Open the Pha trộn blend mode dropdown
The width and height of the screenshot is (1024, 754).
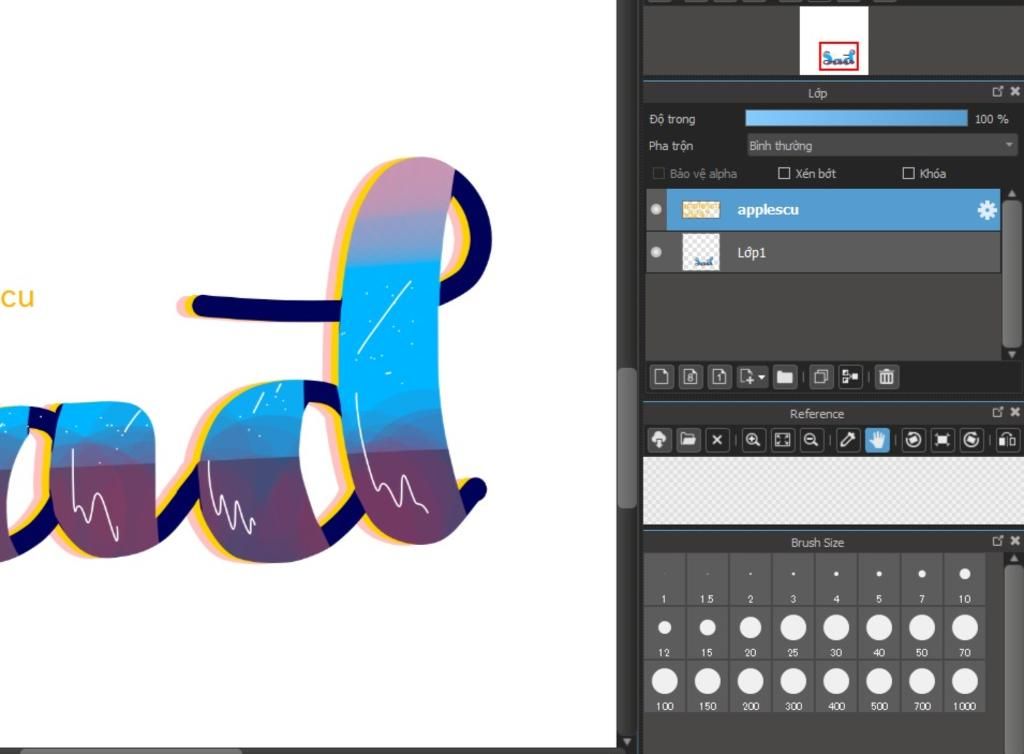pyautogui.click(x=882, y=145)
